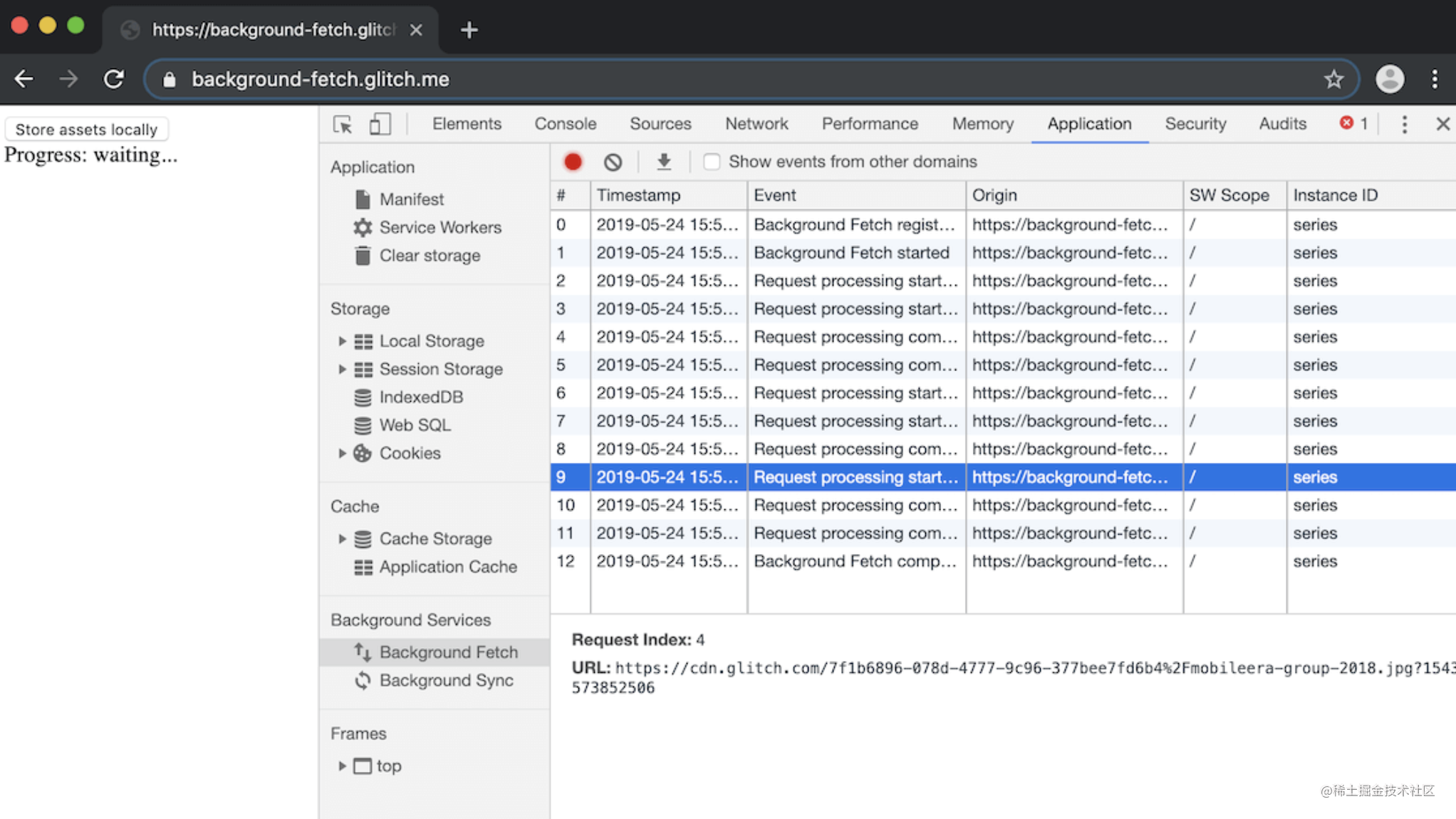Viewport: 1456px width, 819px height.
Task: Expand the Local Storage tree node
Action: [x=342, y=341]
